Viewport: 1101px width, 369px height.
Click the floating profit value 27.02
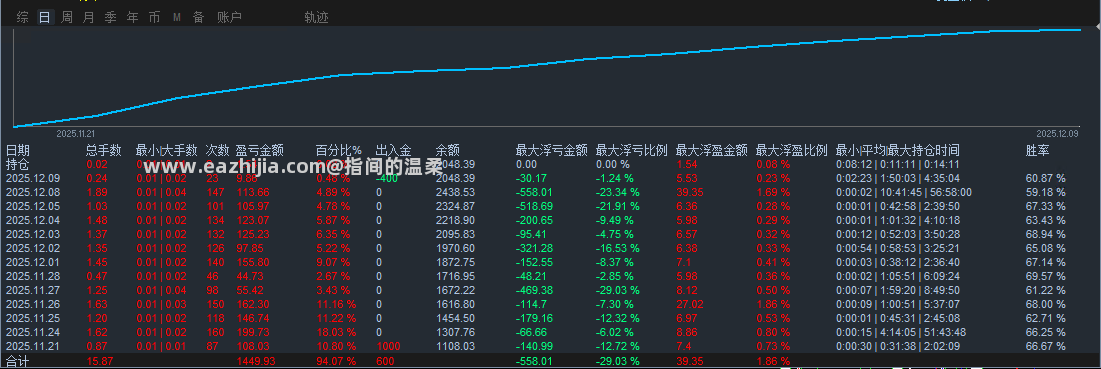[690, 304]
